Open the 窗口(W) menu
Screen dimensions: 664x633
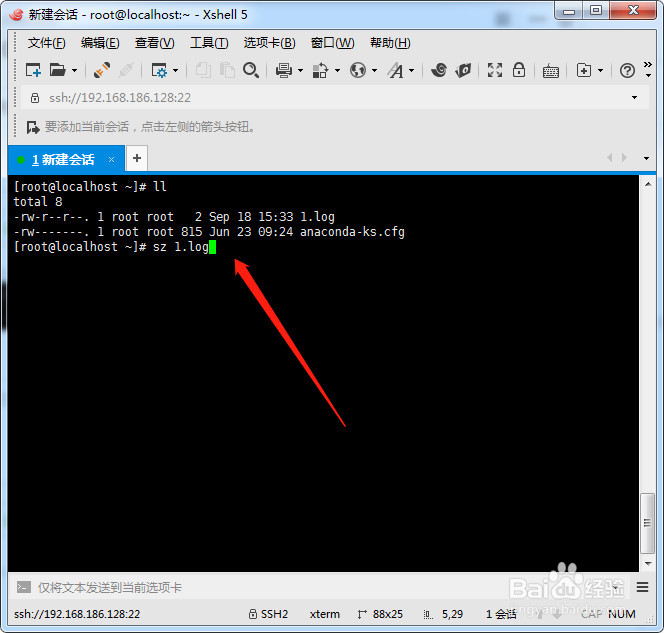[x=332, y=43]
